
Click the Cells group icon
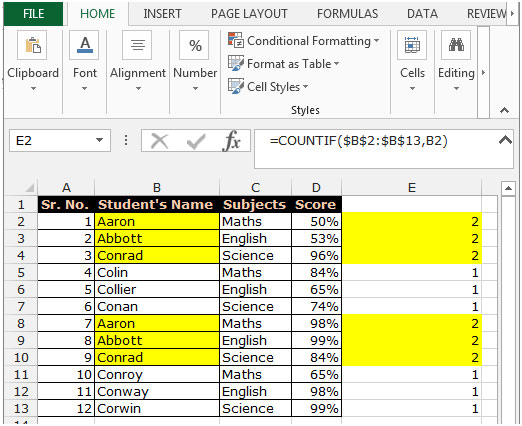[x=412, y=45]
